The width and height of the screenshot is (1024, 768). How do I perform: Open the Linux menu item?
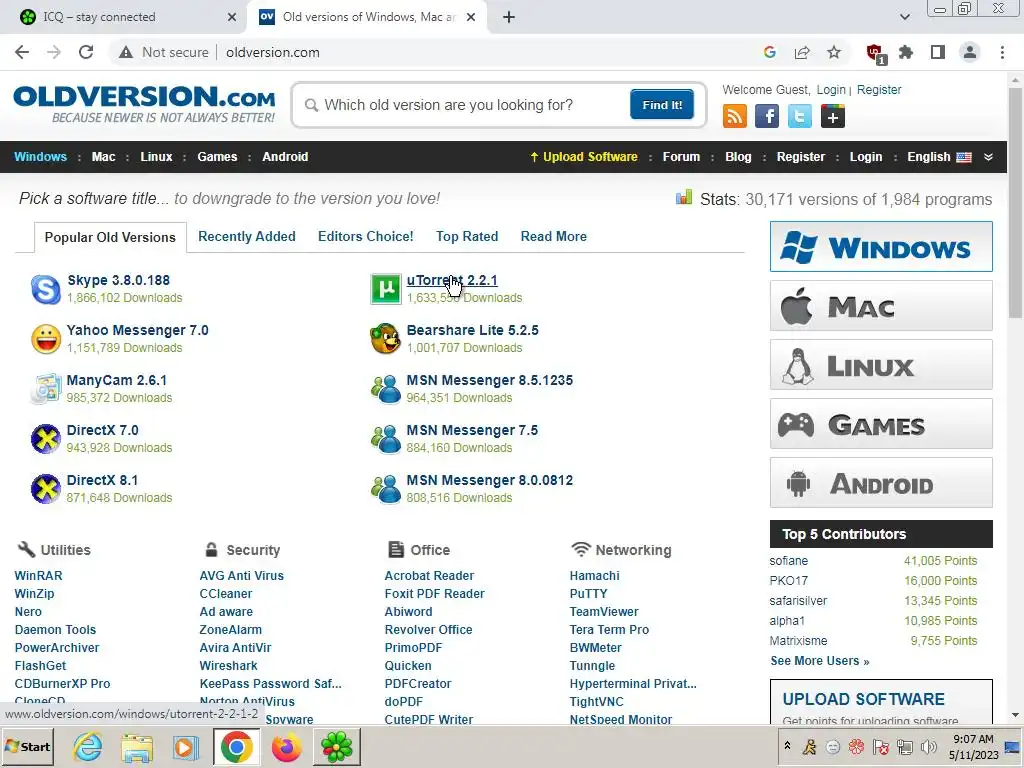click(157, 157)
